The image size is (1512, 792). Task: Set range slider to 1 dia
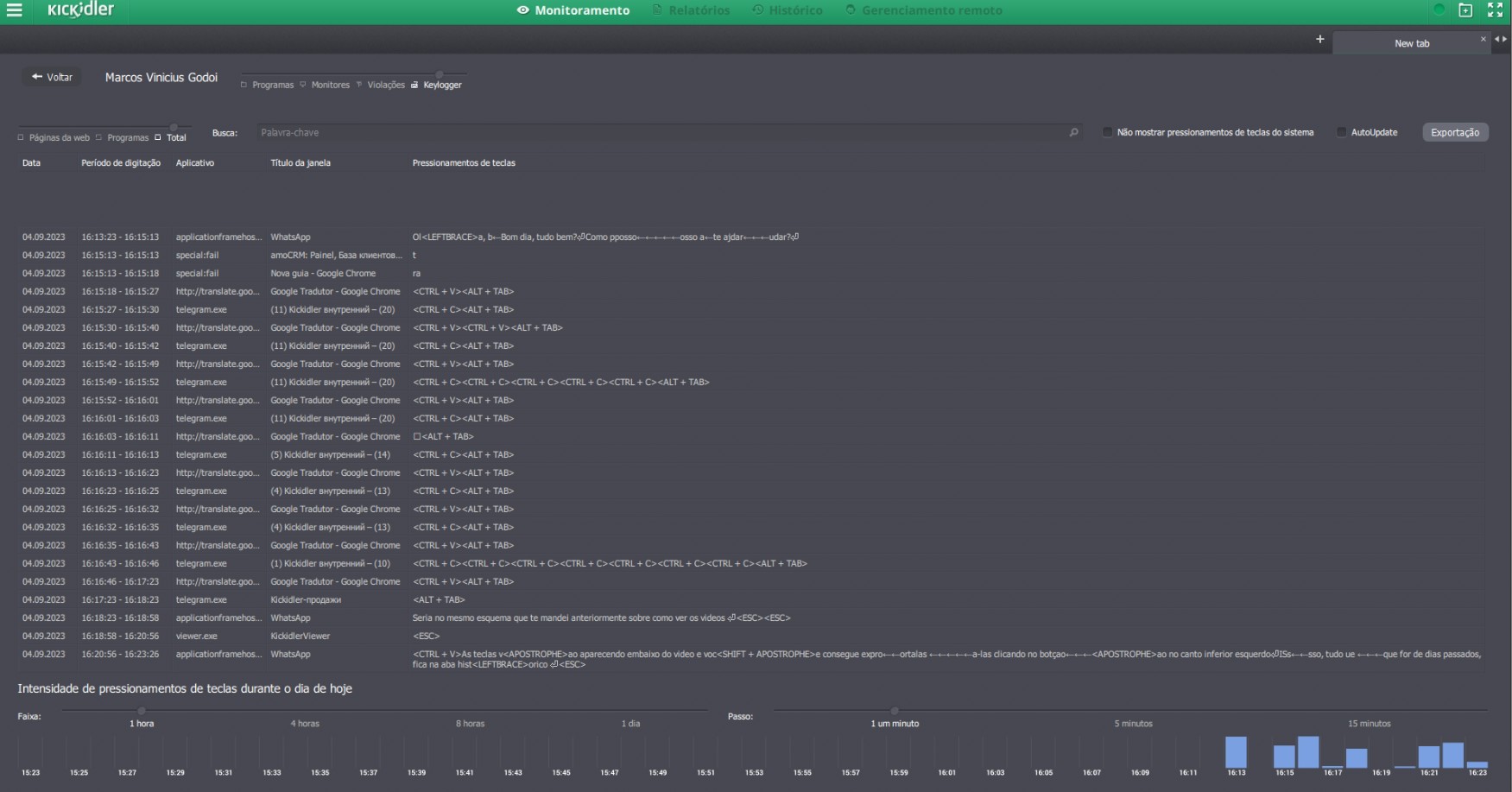click(631, 723)
